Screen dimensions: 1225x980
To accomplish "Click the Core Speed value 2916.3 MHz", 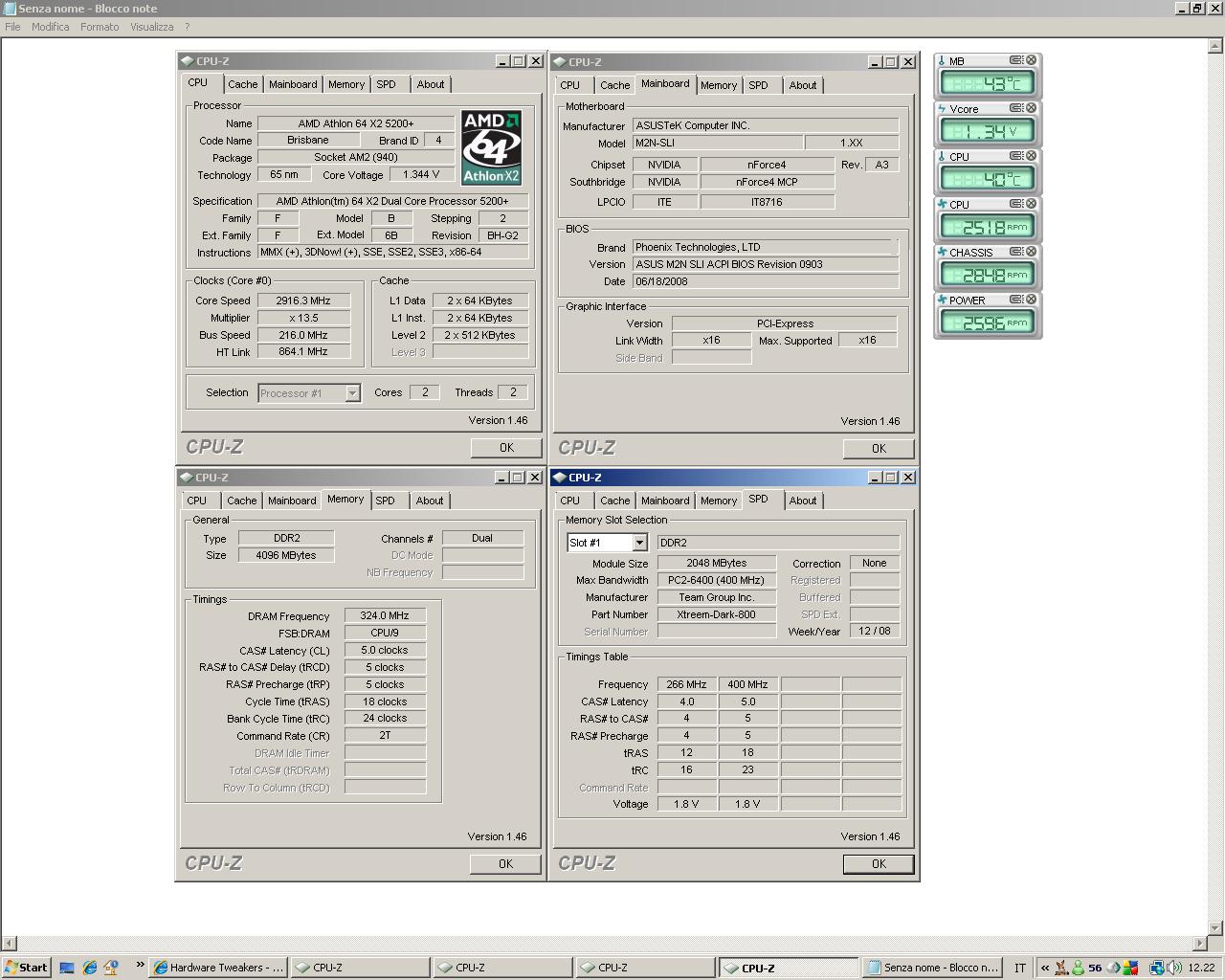I will point(302,301).
